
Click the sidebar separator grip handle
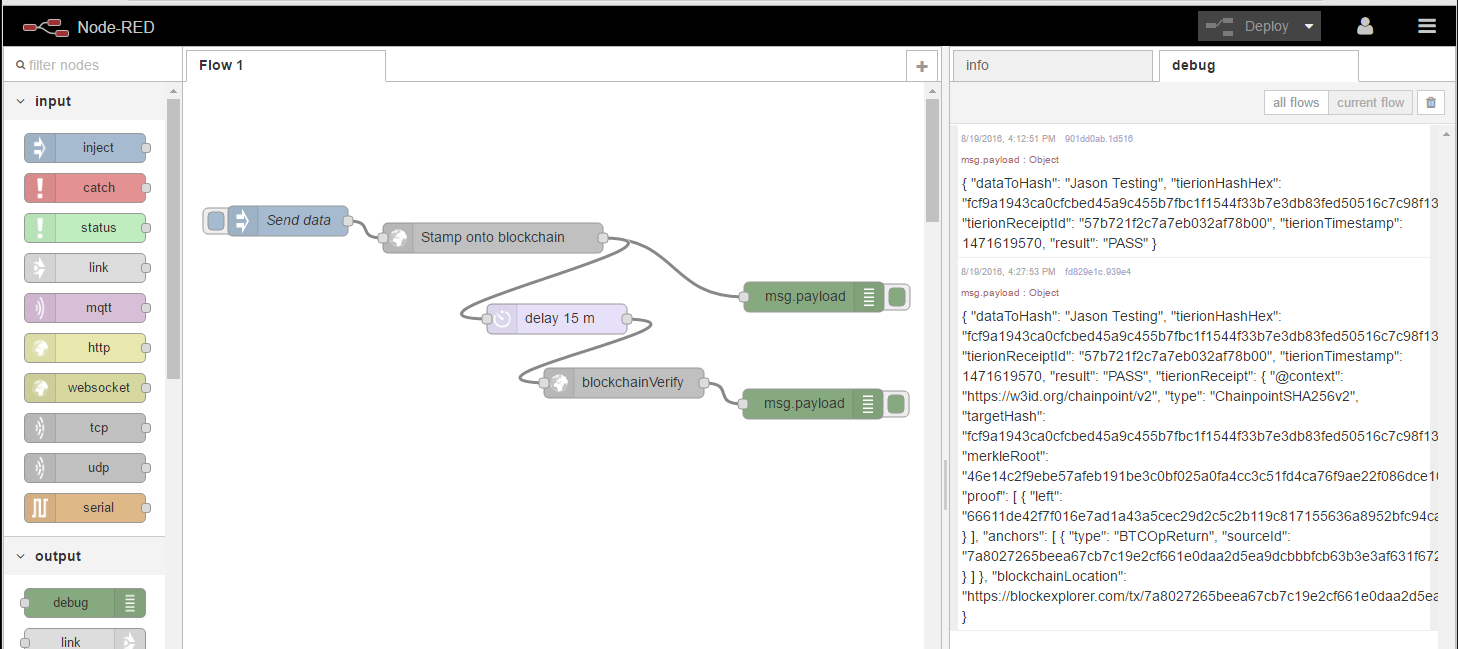pyautogui.click(x=945, y=485)
